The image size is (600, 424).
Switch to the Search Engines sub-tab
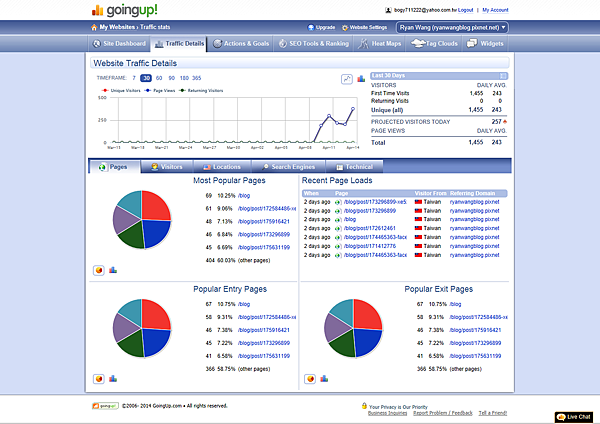click(289, 167)
